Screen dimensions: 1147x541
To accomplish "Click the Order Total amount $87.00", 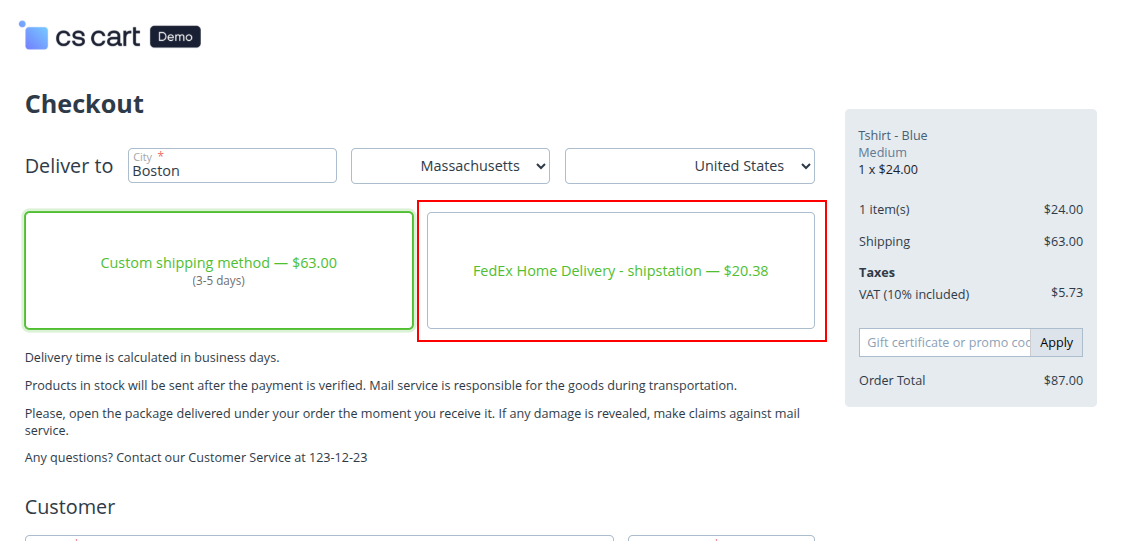I will click(x=1063, y=381).
